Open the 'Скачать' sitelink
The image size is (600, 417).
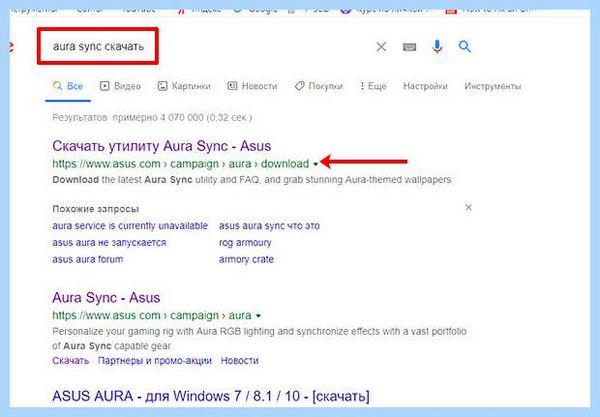coord(70,360)
